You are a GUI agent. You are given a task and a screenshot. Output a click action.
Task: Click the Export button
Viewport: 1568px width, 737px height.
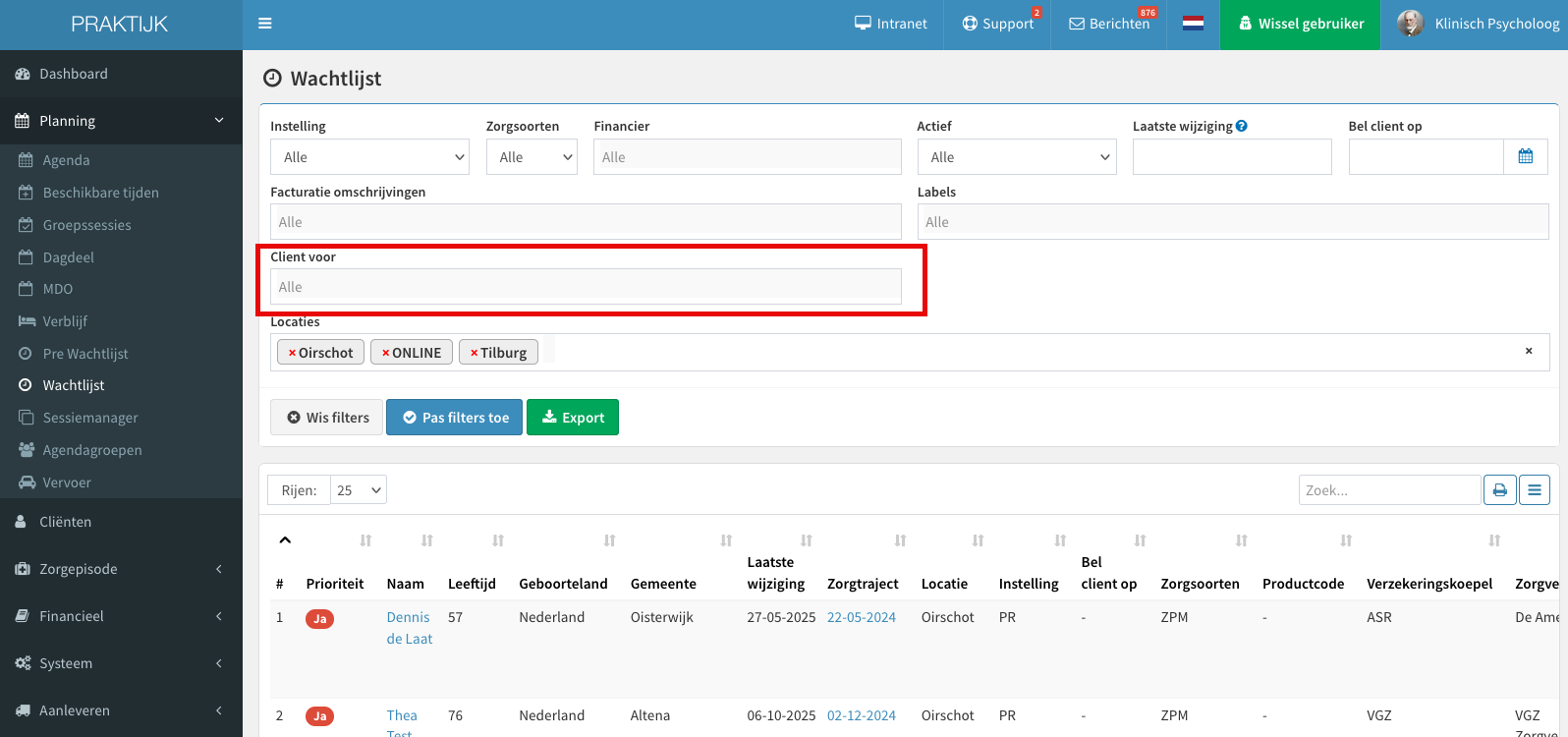click(x=573, y=418)
